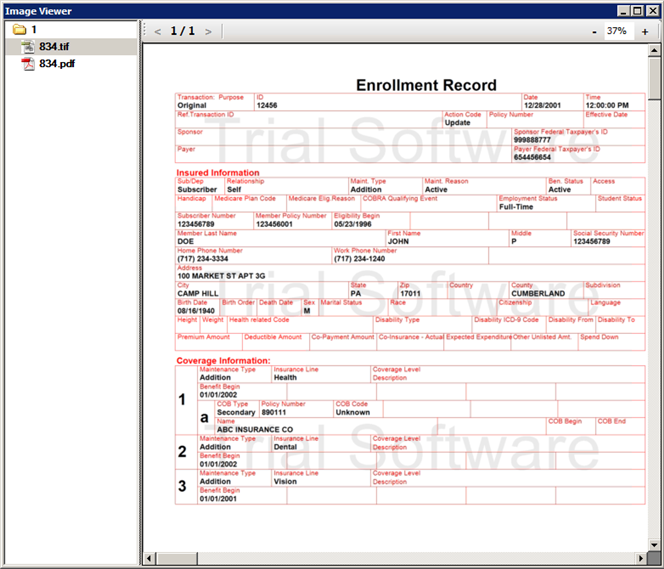Click the horizontal scrollbar right arrow
The height and width of the screenshot is (569, 664).
[x=641, y=557]
